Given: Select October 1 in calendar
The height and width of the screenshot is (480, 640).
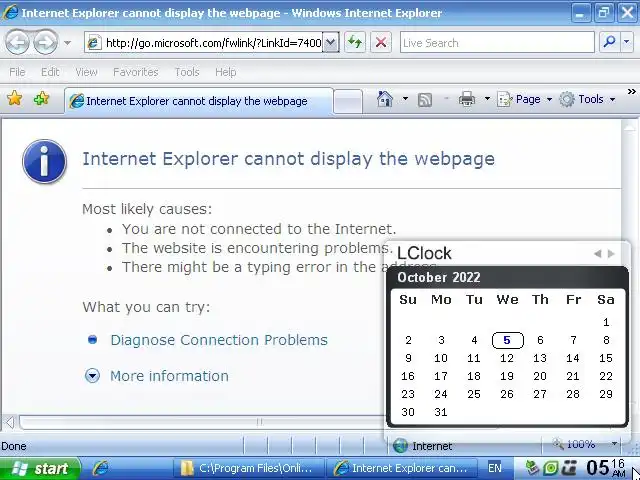Looking at the screenshot, I should click(x=606, y=322).
